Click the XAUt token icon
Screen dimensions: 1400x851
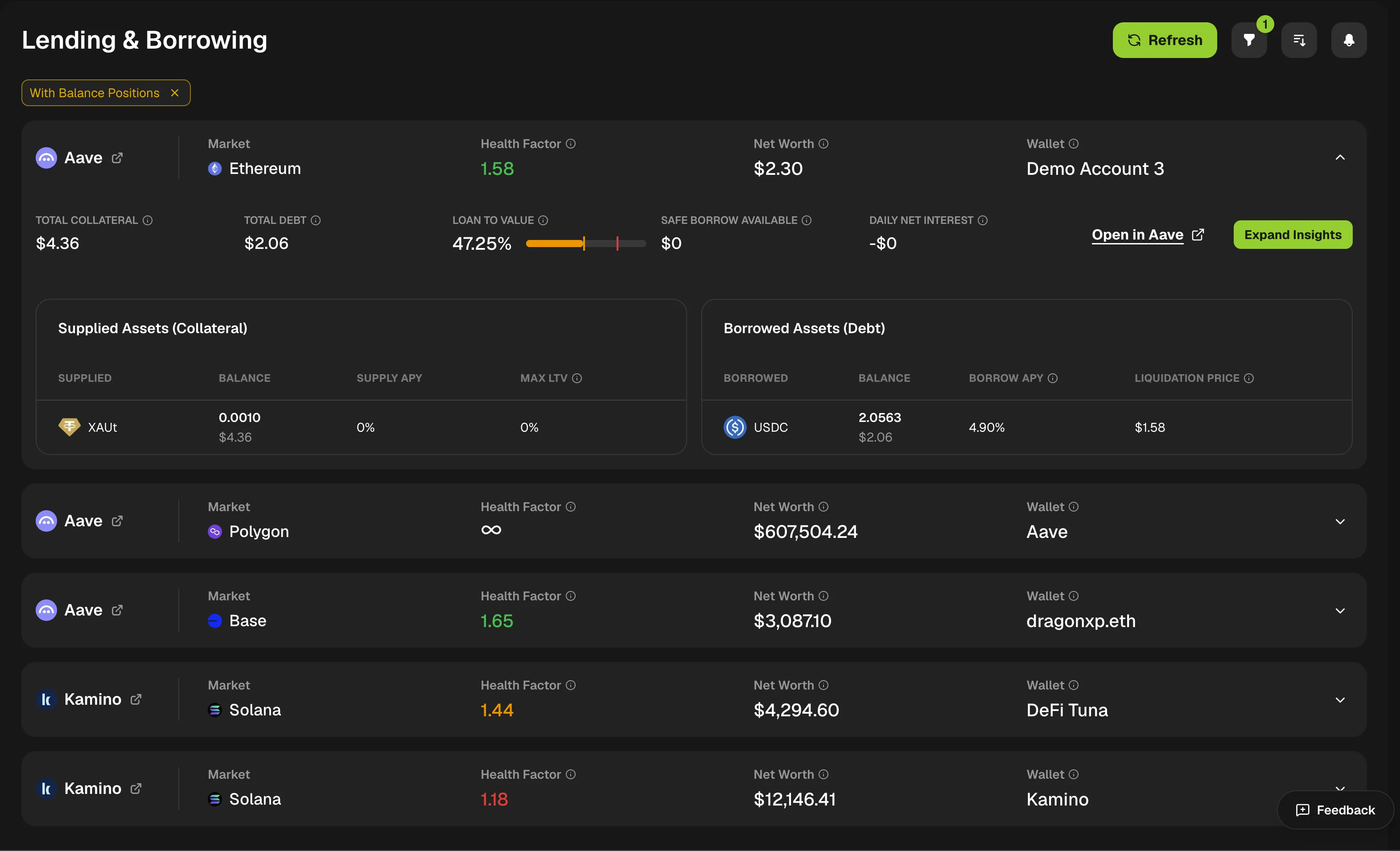point(69,426)
